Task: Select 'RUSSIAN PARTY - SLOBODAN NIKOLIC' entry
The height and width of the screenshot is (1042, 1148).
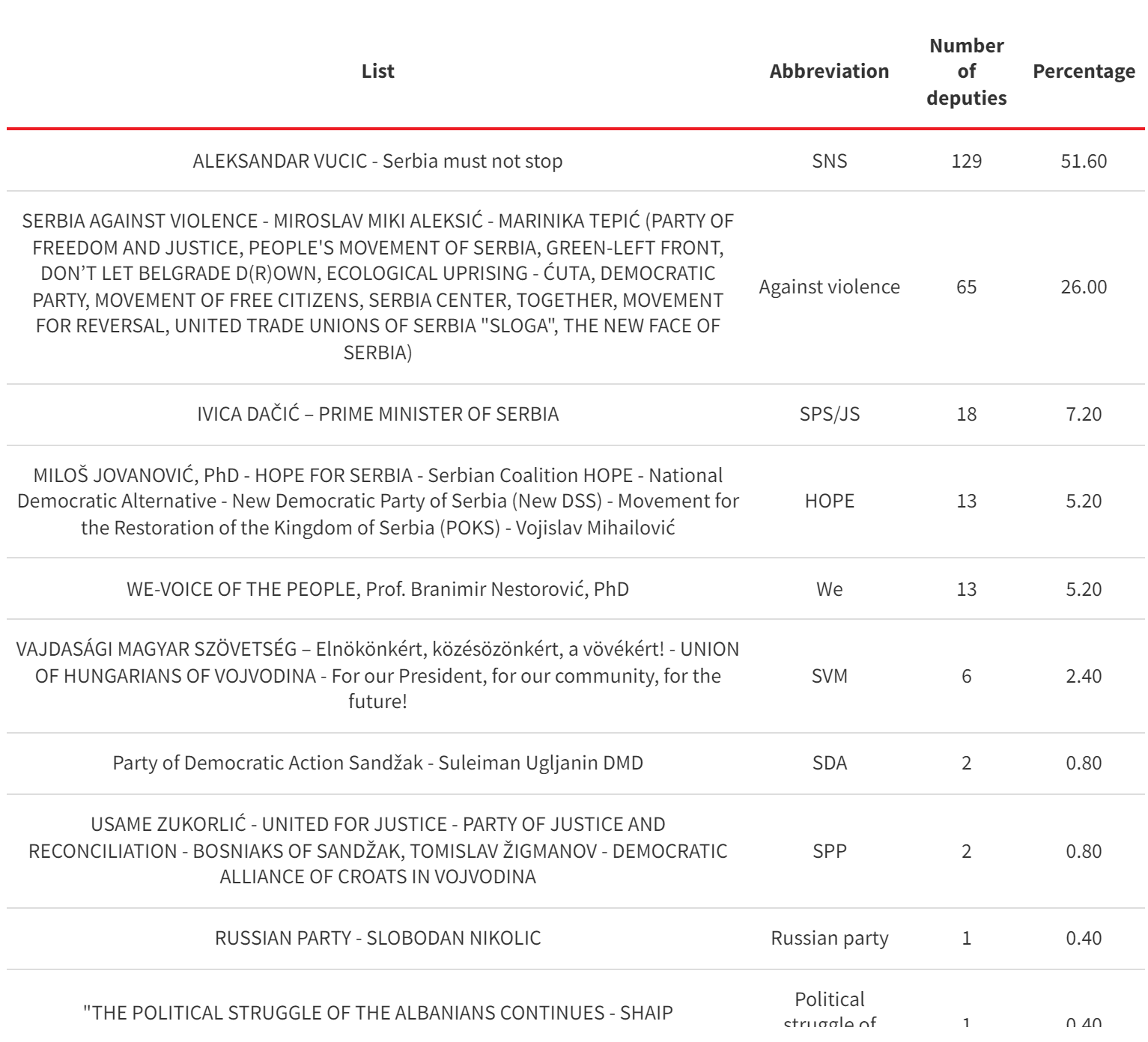Action: coord(377,938)
